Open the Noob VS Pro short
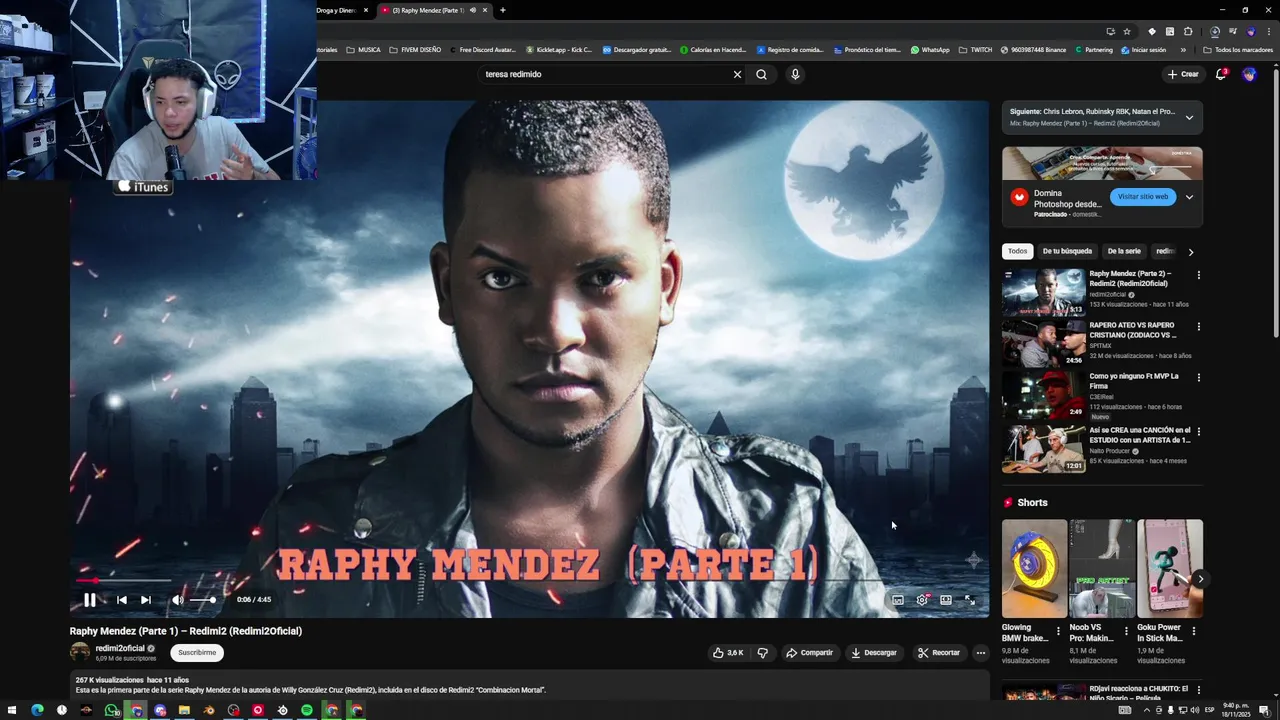The height and width of the screenshot is (720, 1280). pyautogui.click(x=1102, y=568)
